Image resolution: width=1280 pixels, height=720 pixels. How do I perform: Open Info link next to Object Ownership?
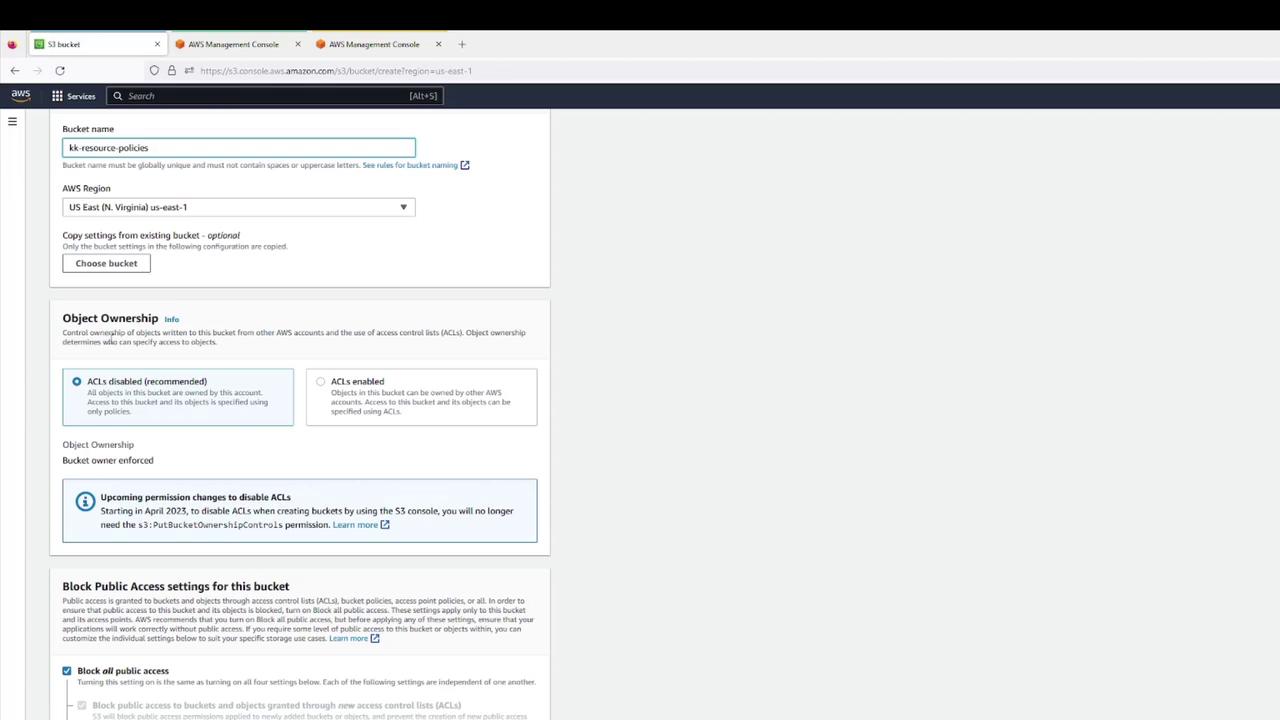pos(171,319)
